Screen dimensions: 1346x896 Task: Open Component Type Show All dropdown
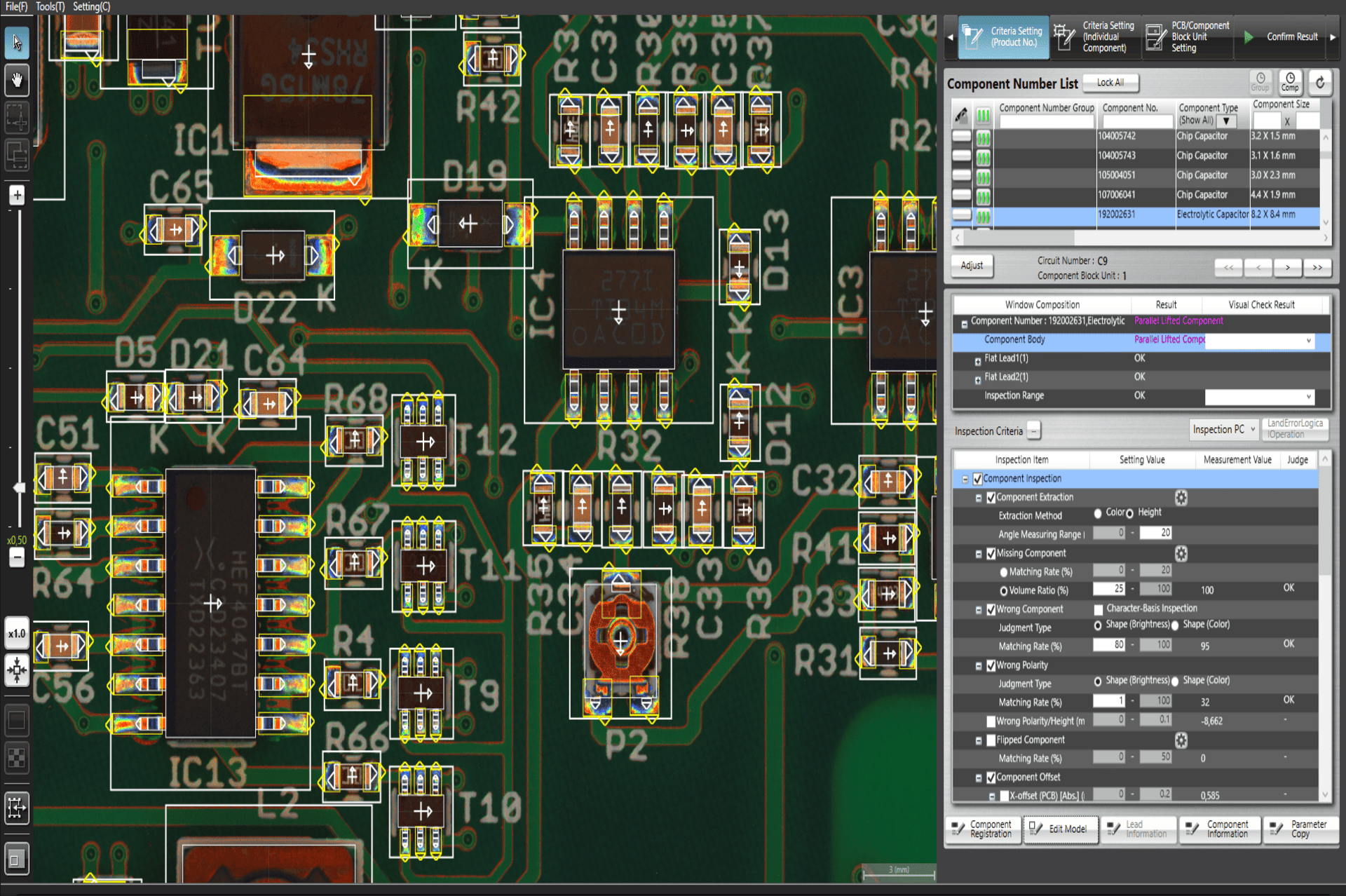coord(1226,121)
